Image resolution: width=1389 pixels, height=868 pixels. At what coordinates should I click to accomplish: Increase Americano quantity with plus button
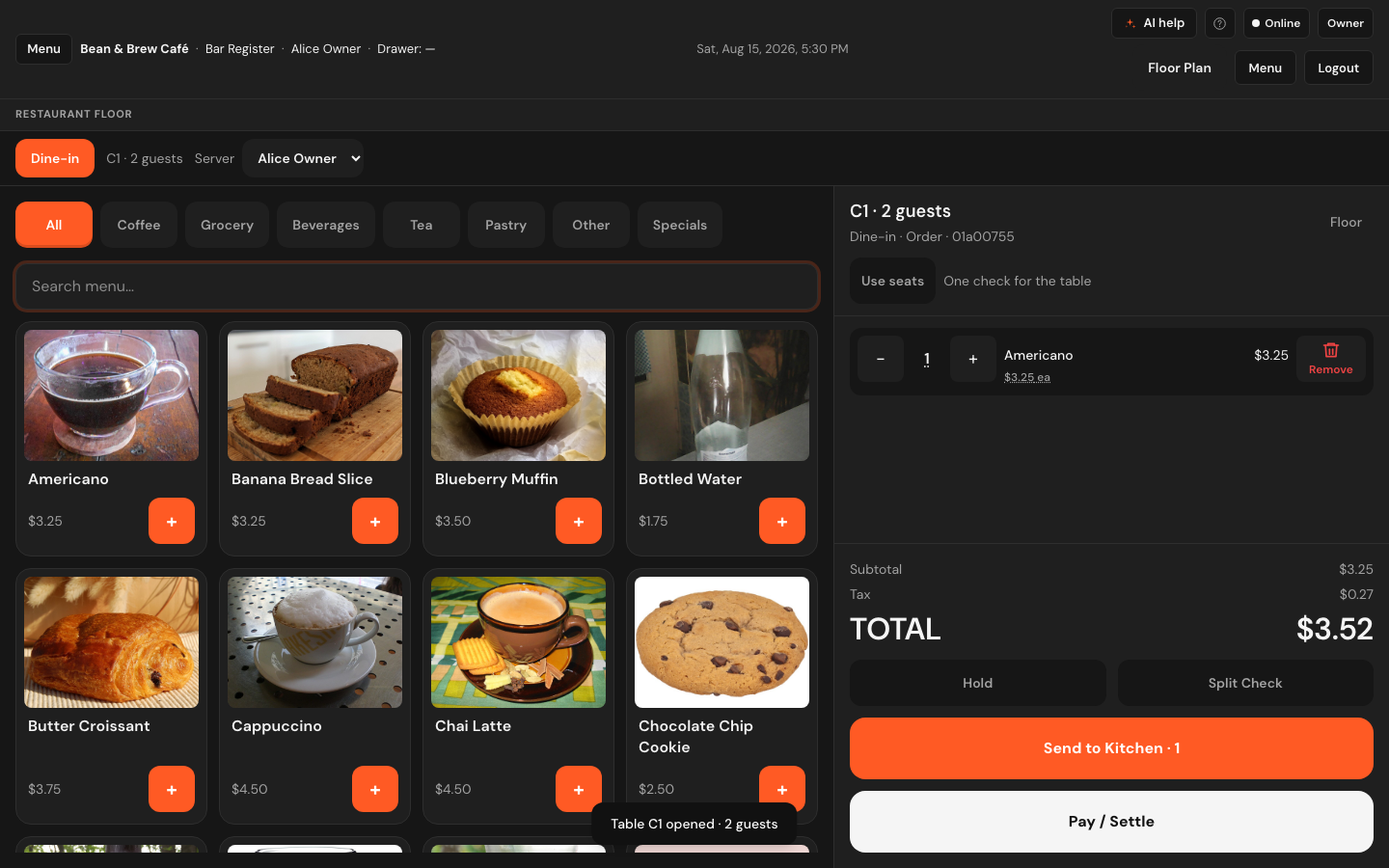(973, 359)
